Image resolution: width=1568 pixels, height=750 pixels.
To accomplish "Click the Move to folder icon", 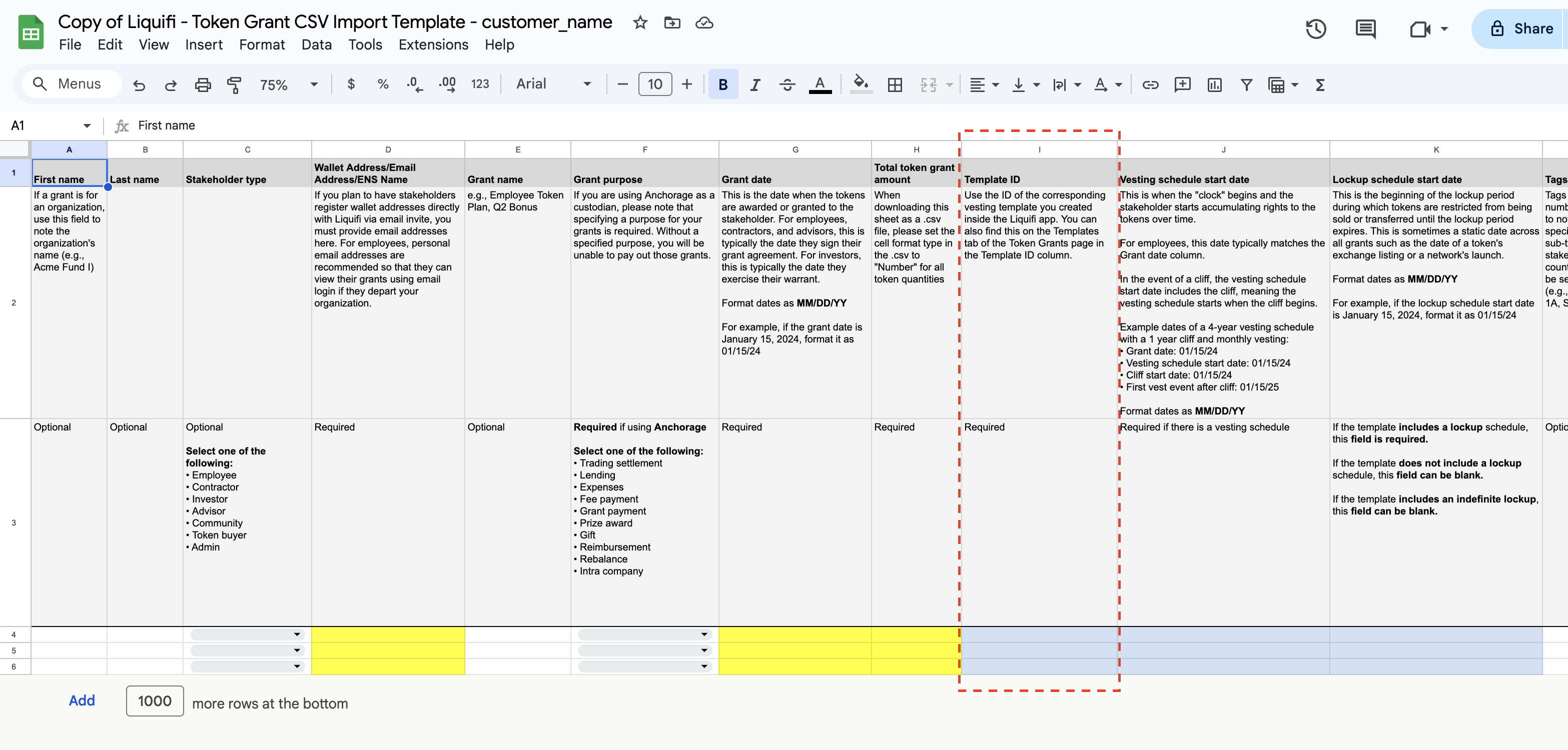I will click(672, 23).
